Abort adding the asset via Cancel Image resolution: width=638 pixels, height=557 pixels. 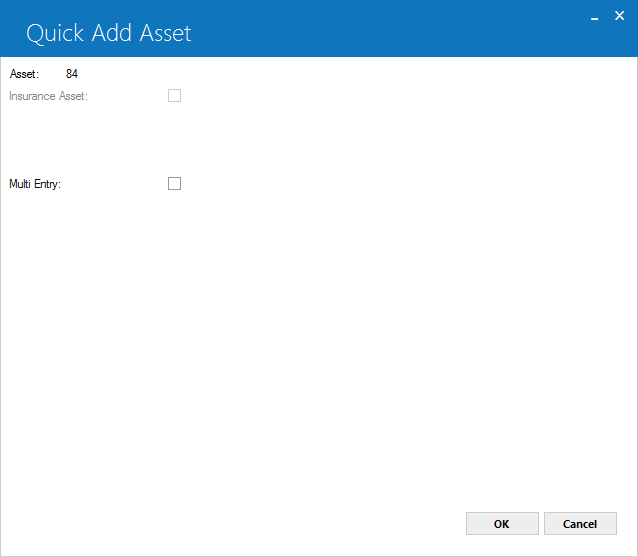(580, 524)
